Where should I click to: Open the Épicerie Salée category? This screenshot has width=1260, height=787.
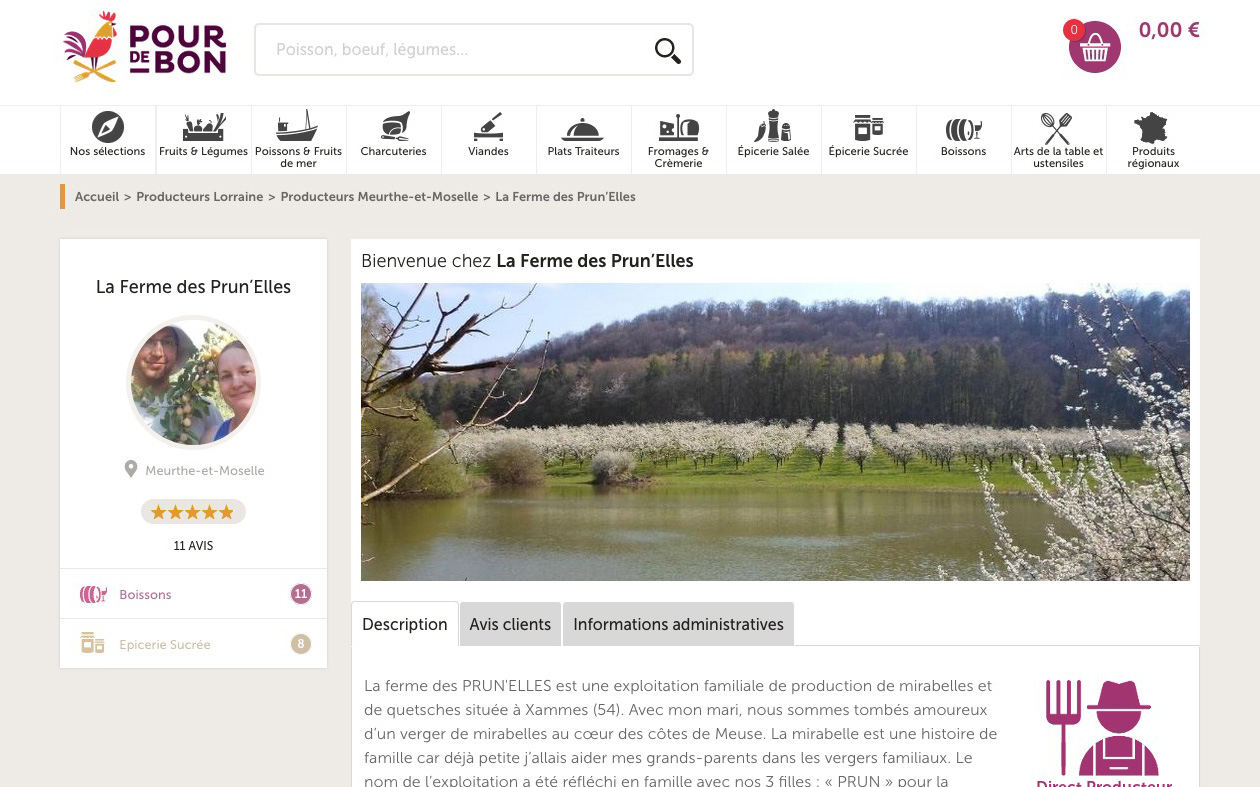pos(773,140)
